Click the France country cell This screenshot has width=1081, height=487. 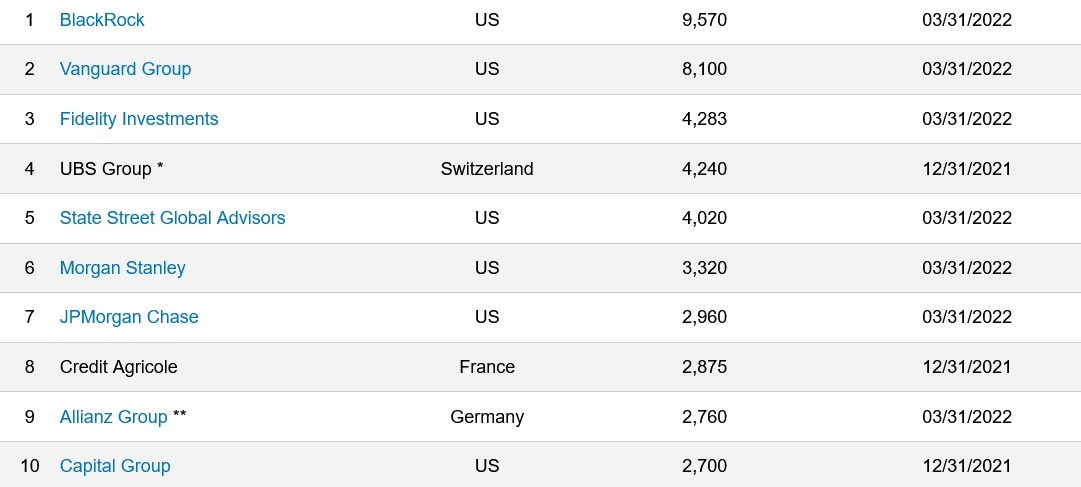pyautogui.click(x=487, y=367)
